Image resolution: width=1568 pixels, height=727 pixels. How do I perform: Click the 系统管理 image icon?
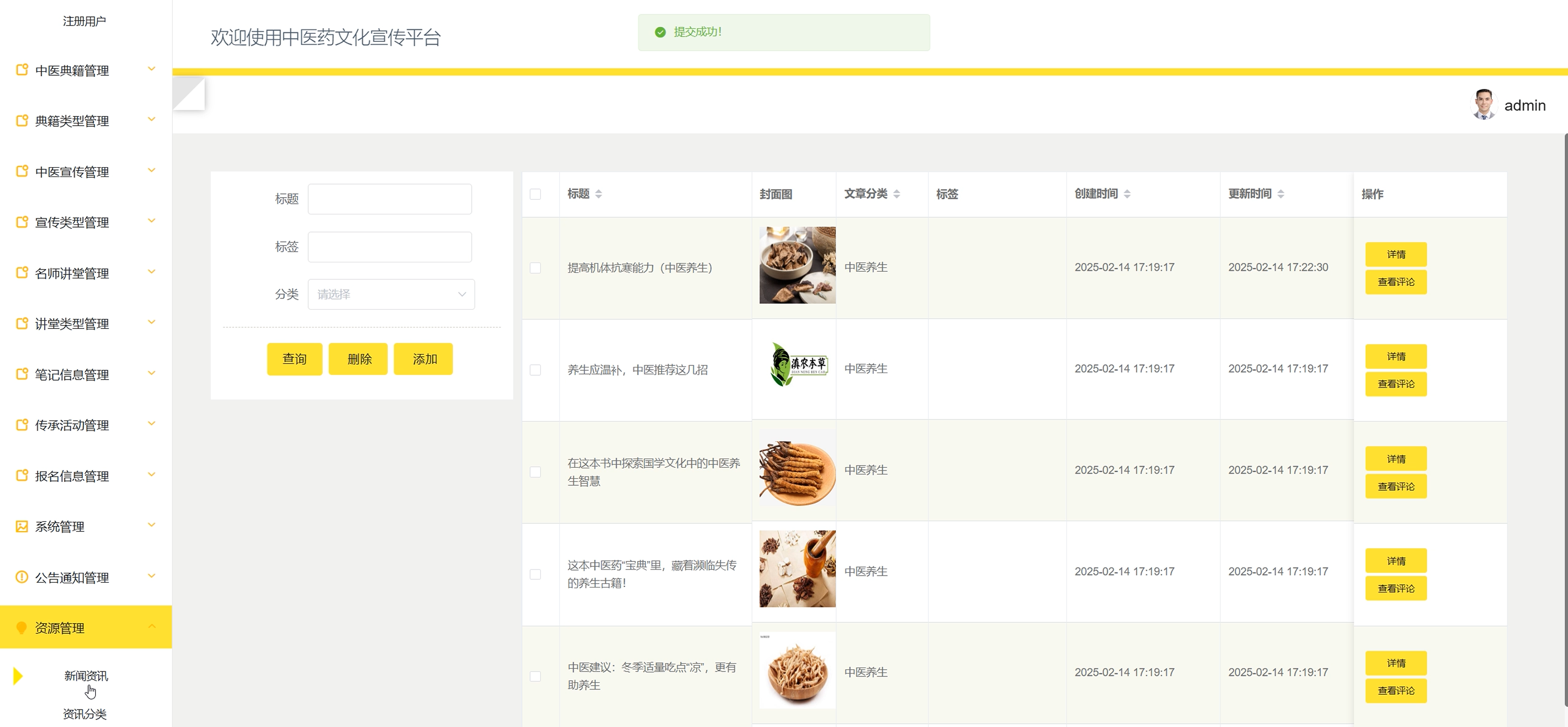[x=22, y=526]
